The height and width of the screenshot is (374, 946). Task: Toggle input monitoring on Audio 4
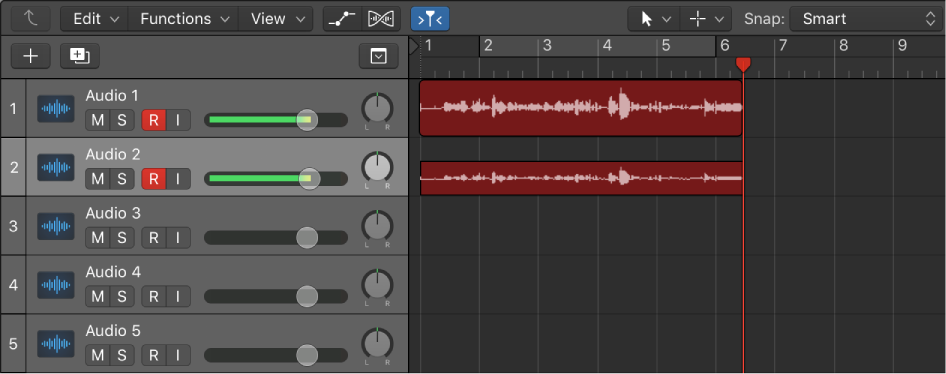178,297
